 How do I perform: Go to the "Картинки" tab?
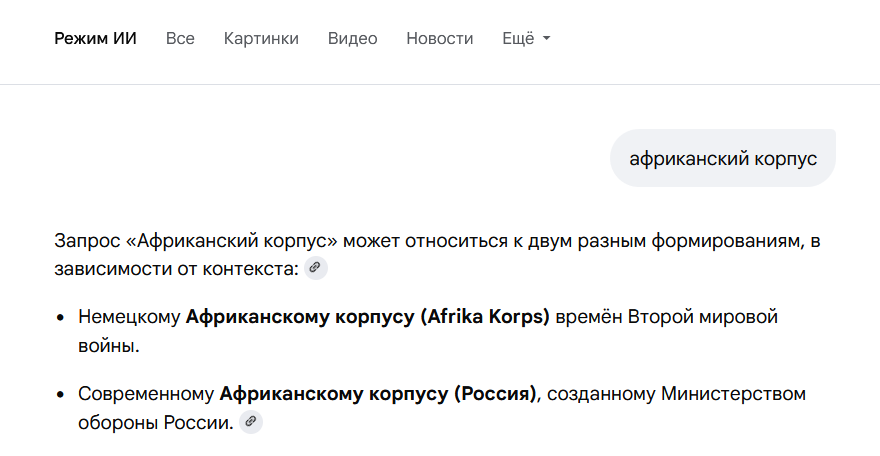pyautogui.click(x=261, y=39)
